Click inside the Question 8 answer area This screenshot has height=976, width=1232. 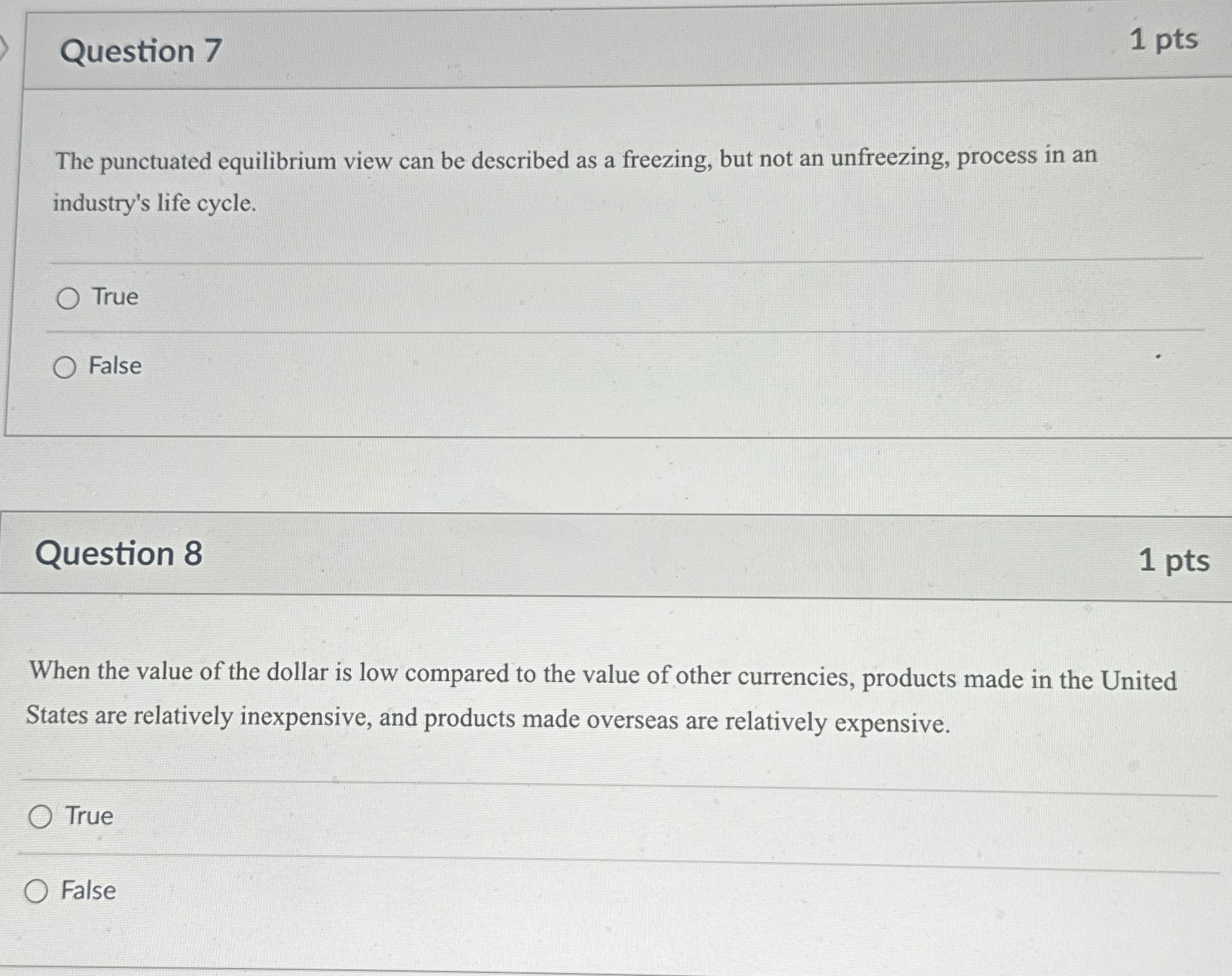tap(594, 854)
